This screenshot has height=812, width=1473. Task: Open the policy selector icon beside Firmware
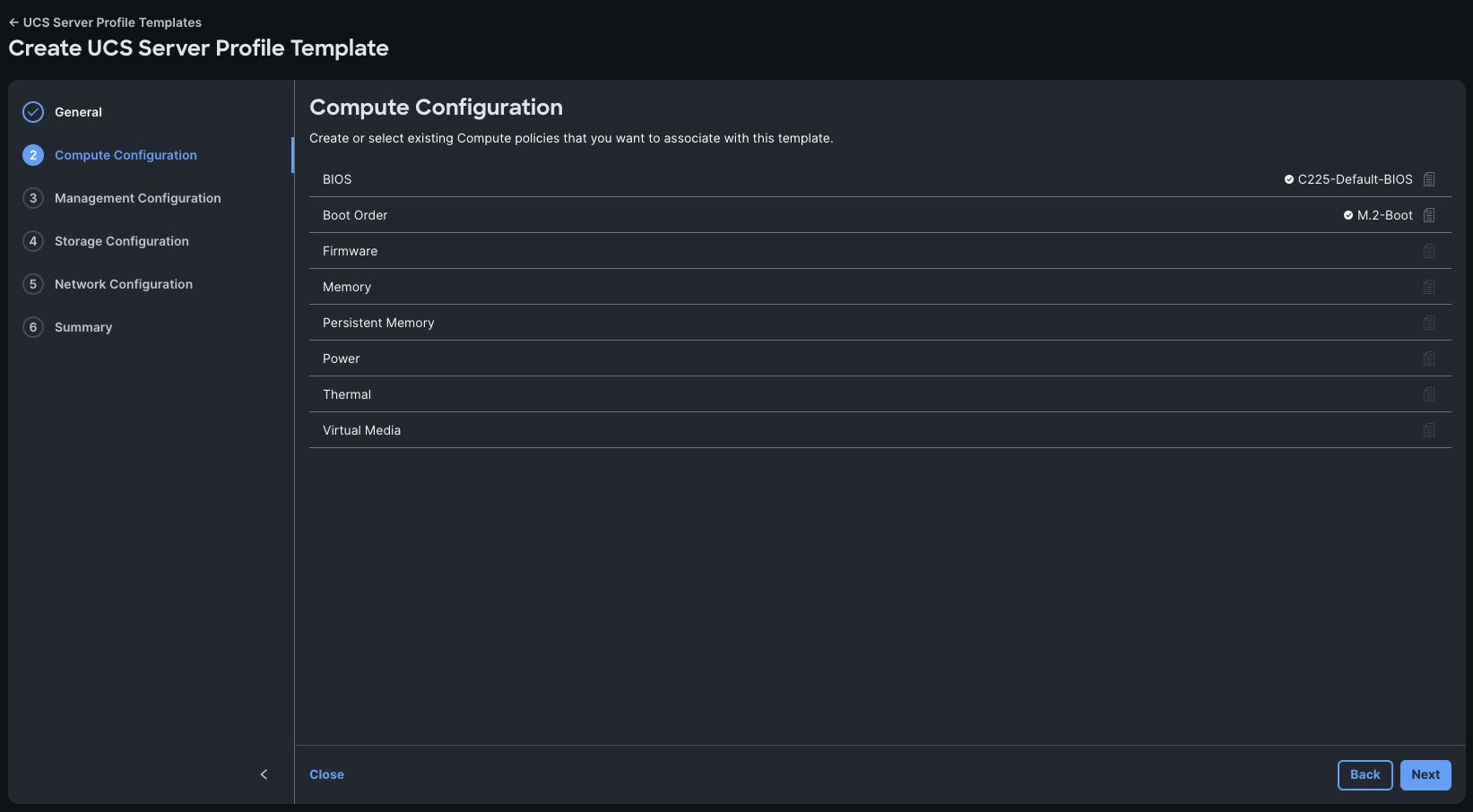(x=1429, y=251)
